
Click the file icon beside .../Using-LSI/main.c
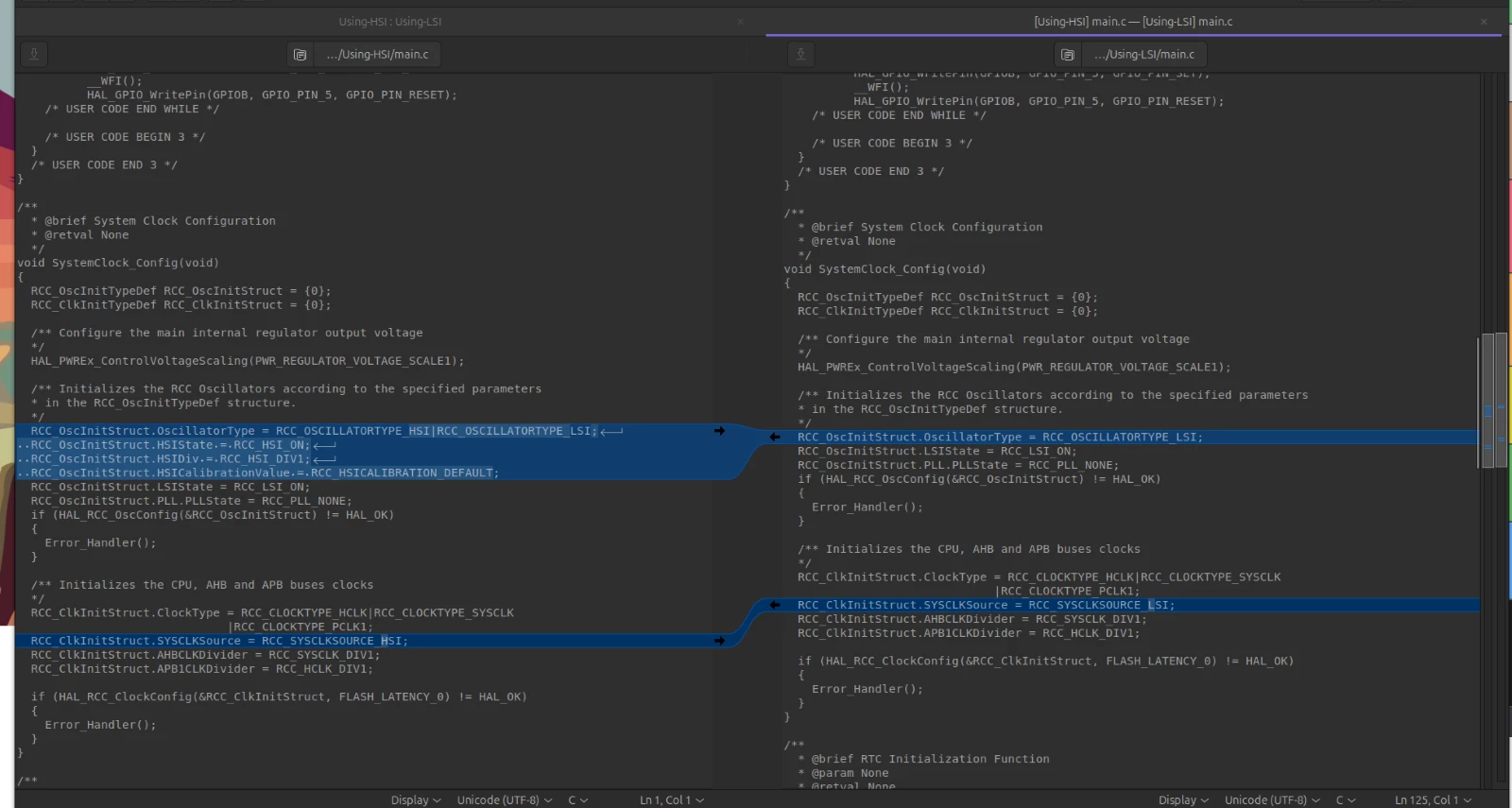point(1068,55)
